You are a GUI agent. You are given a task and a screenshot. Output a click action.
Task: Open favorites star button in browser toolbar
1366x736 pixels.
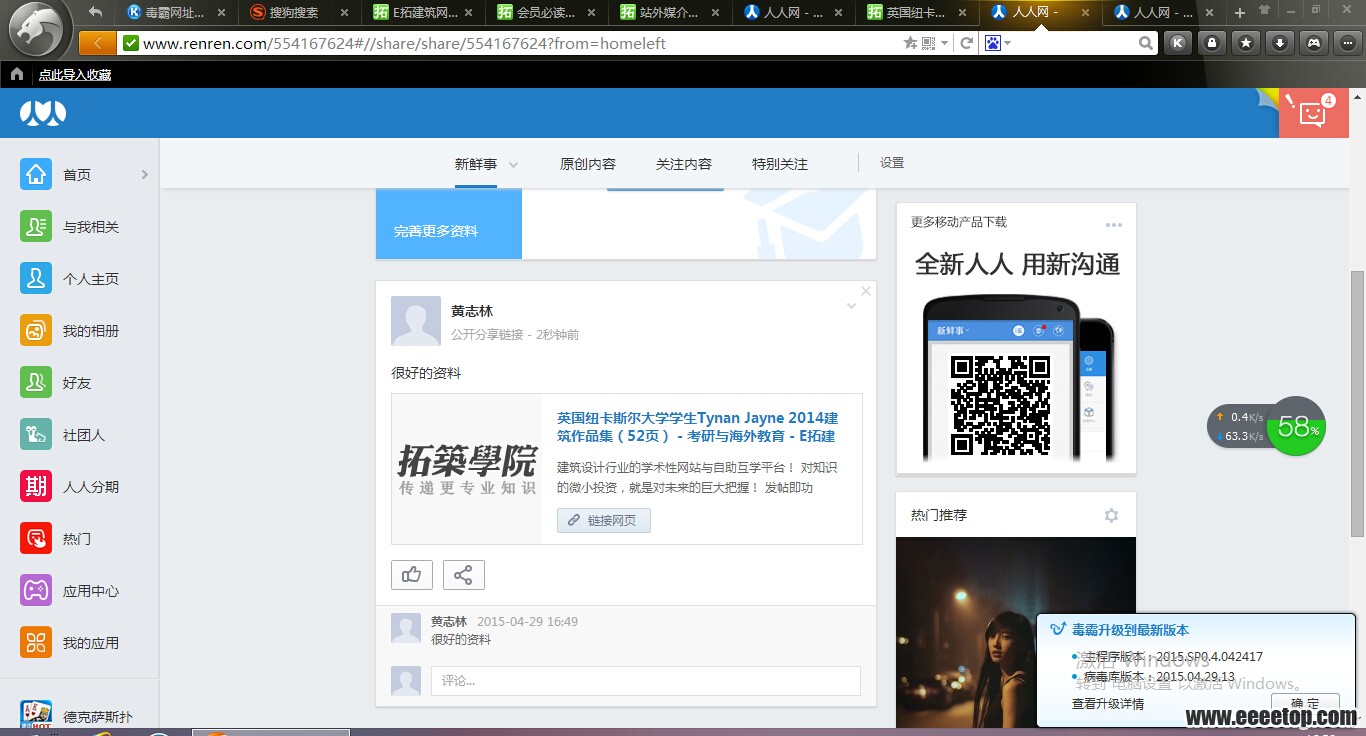[x=1246, y=43]
